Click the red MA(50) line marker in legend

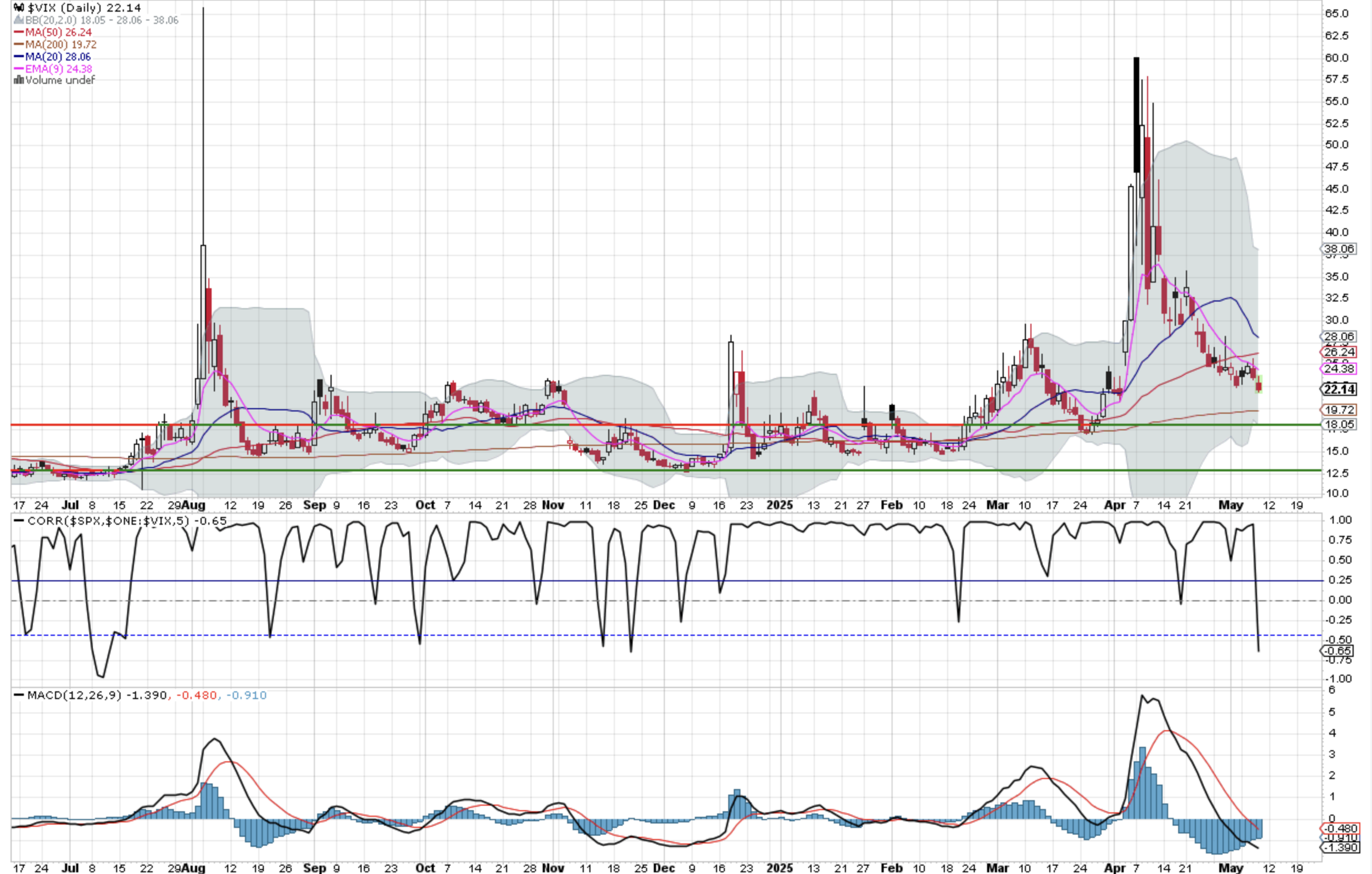coord(18,32)
